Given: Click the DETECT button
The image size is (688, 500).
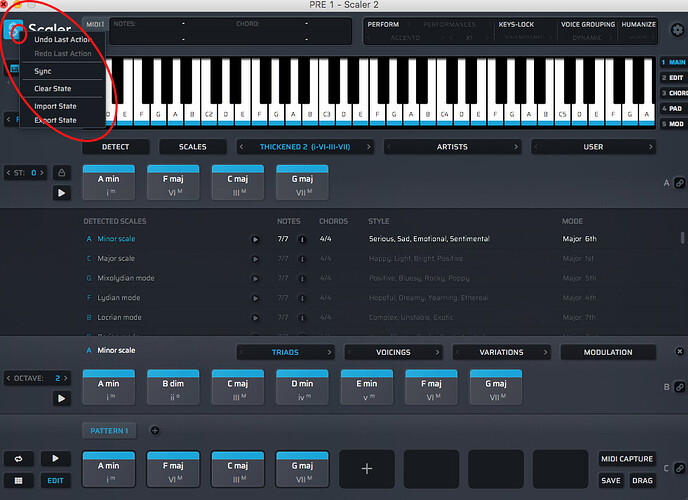Looking at the screenshot, I should click(x=115, y=147).
